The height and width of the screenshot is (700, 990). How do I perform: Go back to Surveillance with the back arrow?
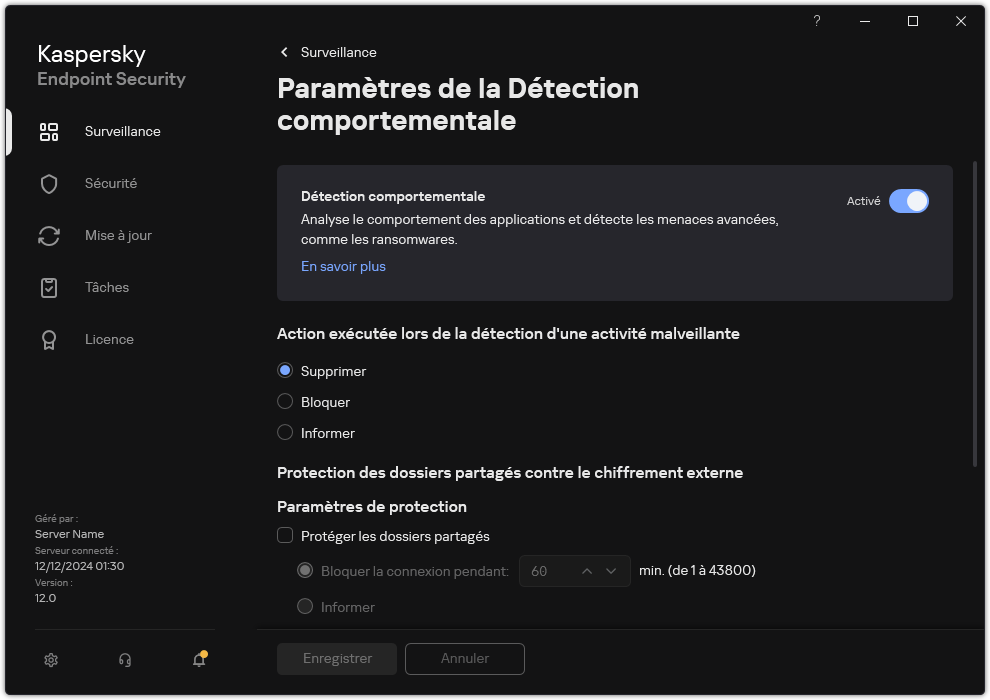[283, 52]
